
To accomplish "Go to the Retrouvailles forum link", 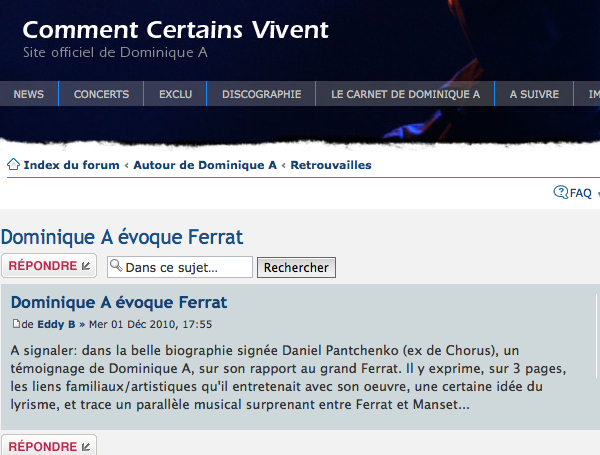I will click(331, 165).
